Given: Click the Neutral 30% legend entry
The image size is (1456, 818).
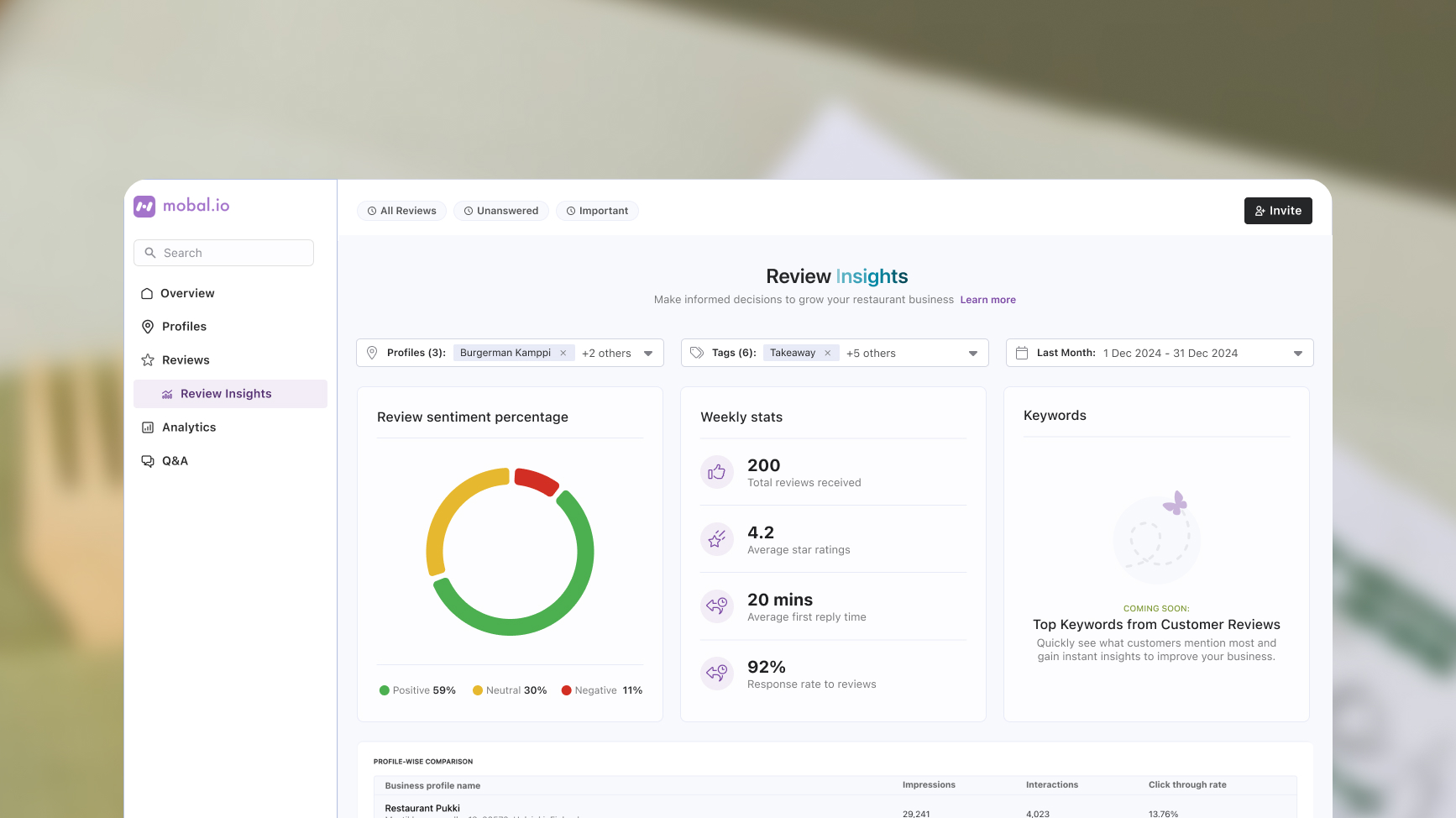Looking at the screenshot, I should 510,690.
